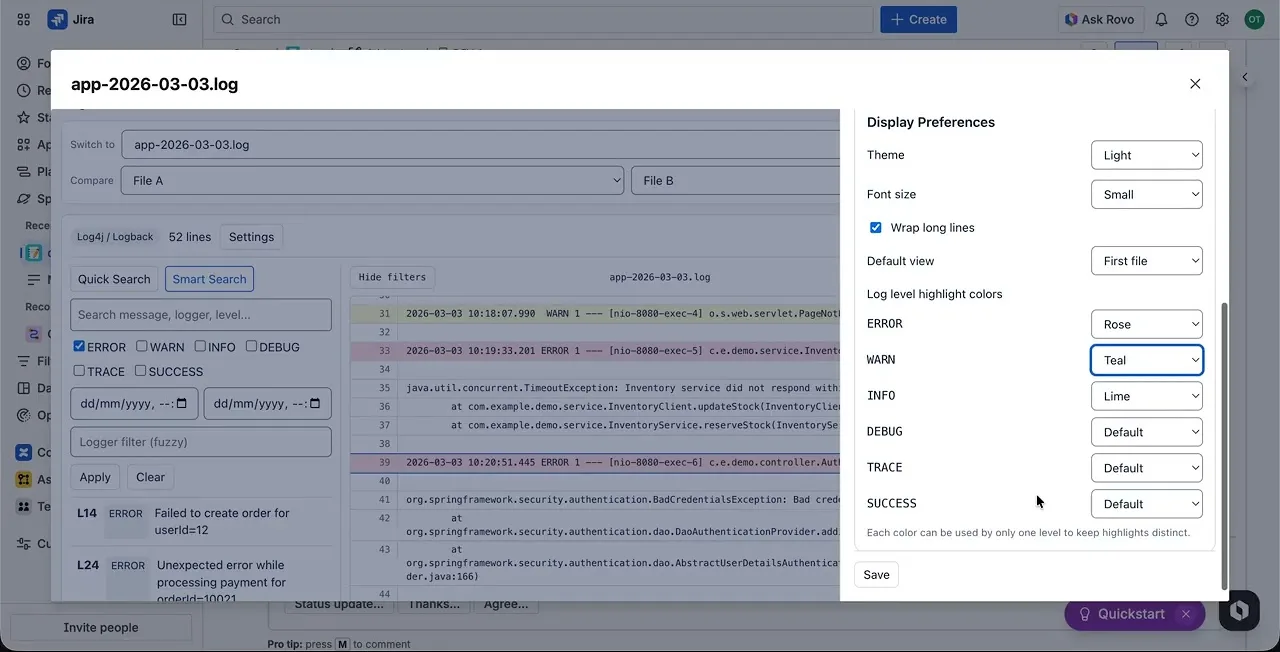Open the Jira settings gear icon
Viewport: 1280px width, 652px height.
1222,19
